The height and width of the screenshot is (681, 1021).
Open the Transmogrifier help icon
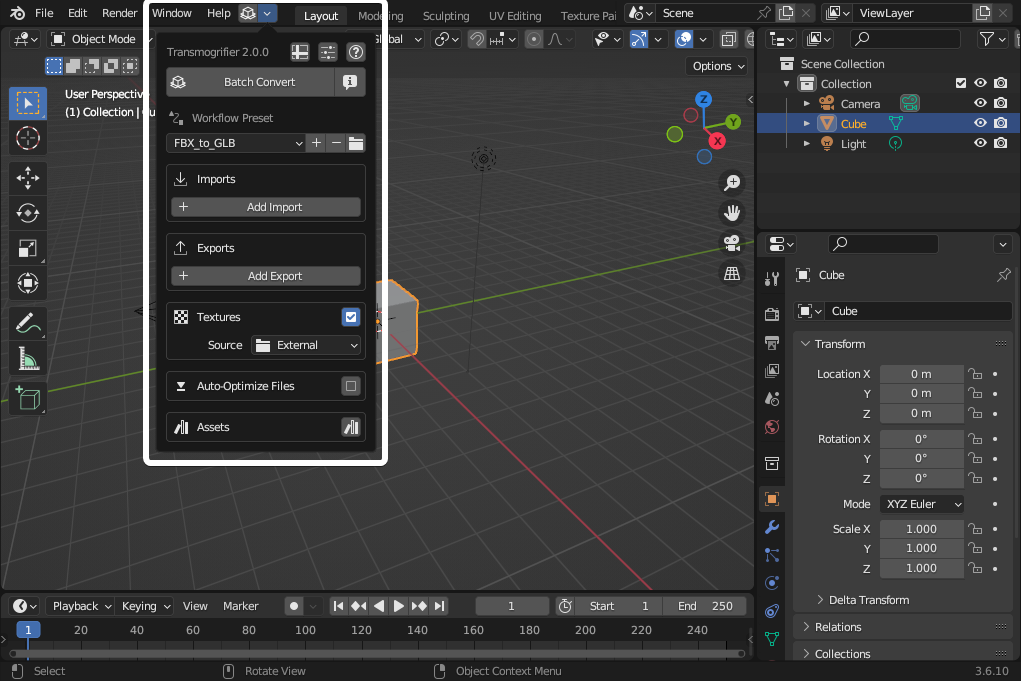[355, 53]
